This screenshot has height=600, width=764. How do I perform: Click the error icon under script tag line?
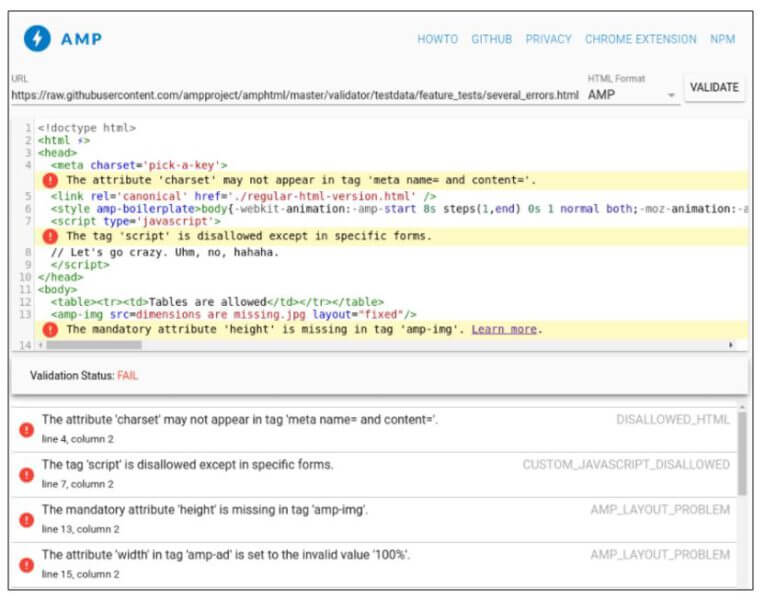point(50,237)
